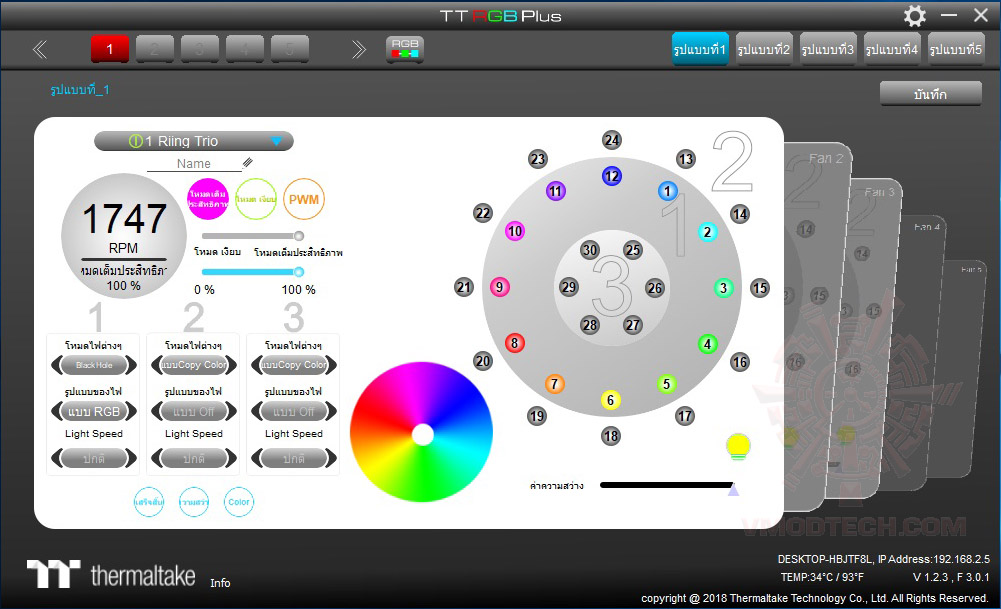Viewport: 1001px width, 609px height.
Task: Open the settings gear in title bar
Action: click(x=914, y=16)
